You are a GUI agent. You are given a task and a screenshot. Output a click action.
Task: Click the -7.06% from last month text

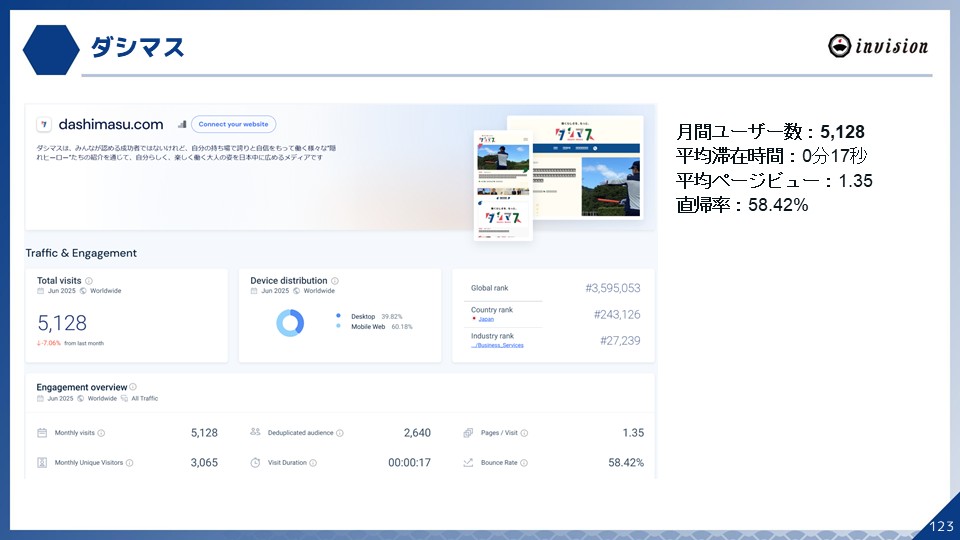tap(70, 343)
